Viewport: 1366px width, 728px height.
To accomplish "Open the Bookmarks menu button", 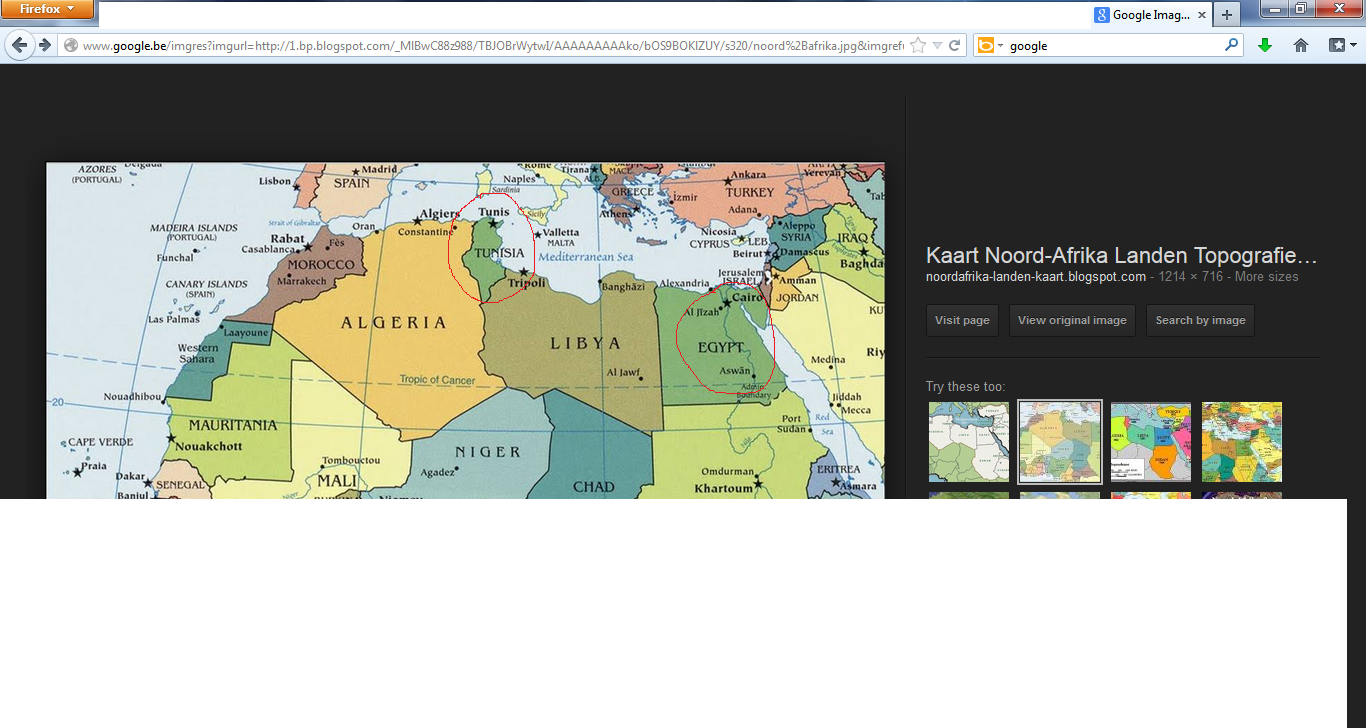I will point(1342,45).
